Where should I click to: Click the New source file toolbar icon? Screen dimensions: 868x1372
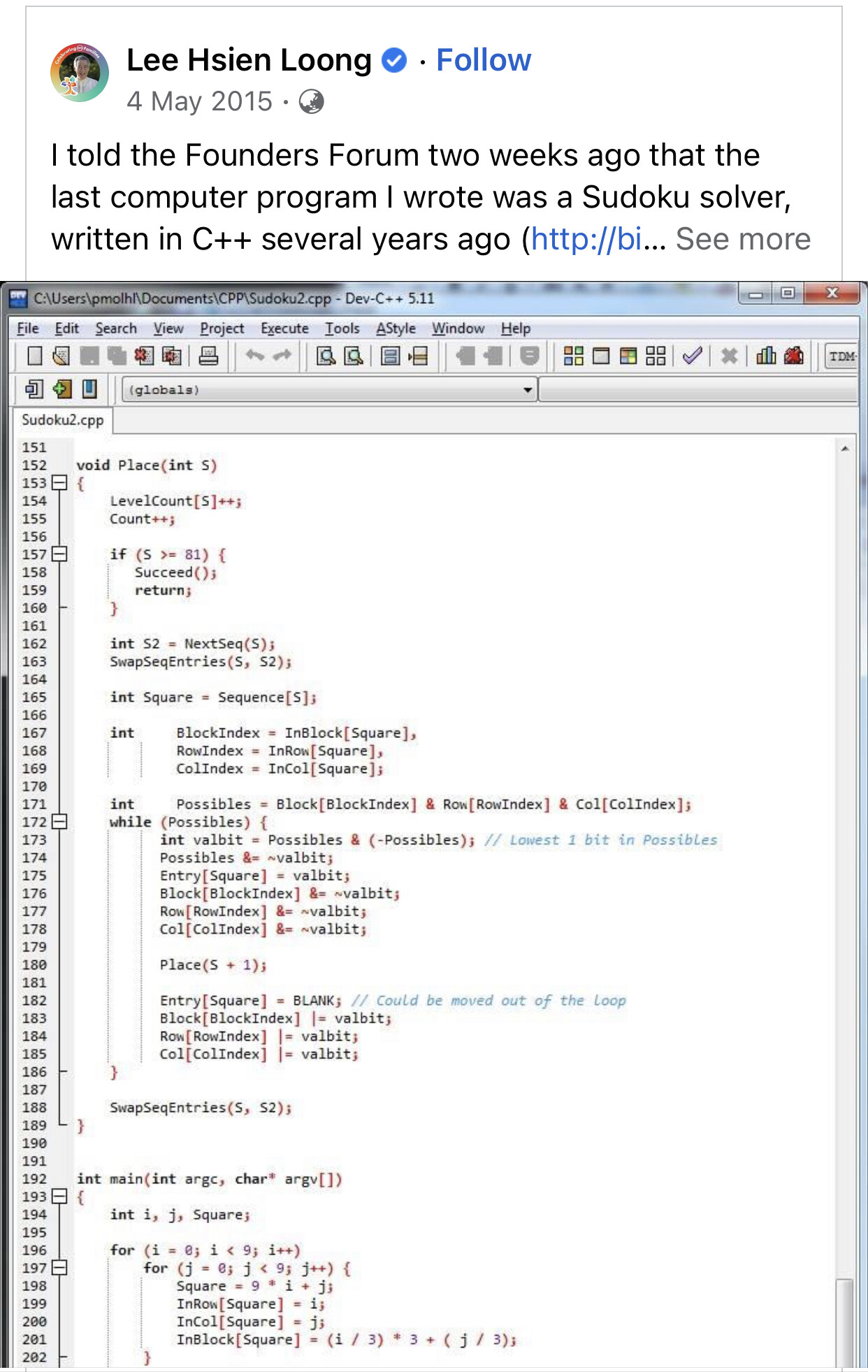tap(34, 356)
